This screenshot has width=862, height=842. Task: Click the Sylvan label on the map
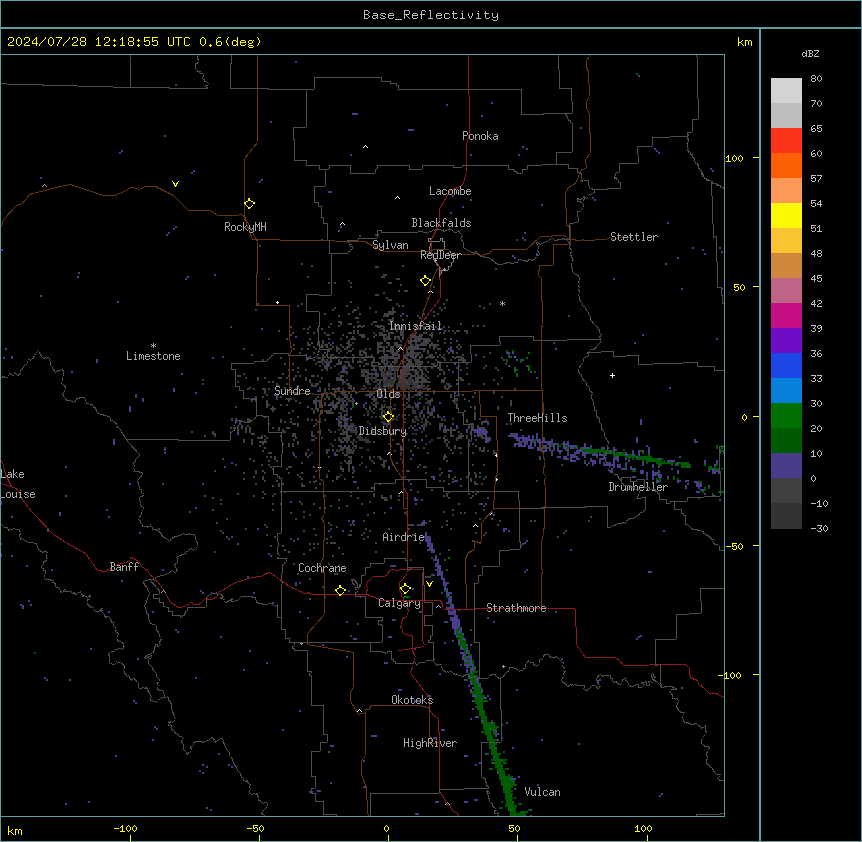390,245
